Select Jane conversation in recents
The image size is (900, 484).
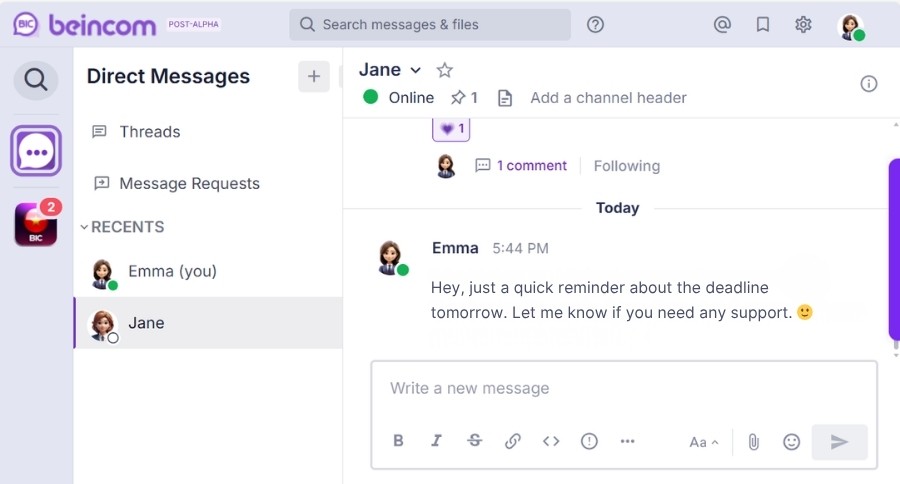pyautogui.click(x=208, y=323)
